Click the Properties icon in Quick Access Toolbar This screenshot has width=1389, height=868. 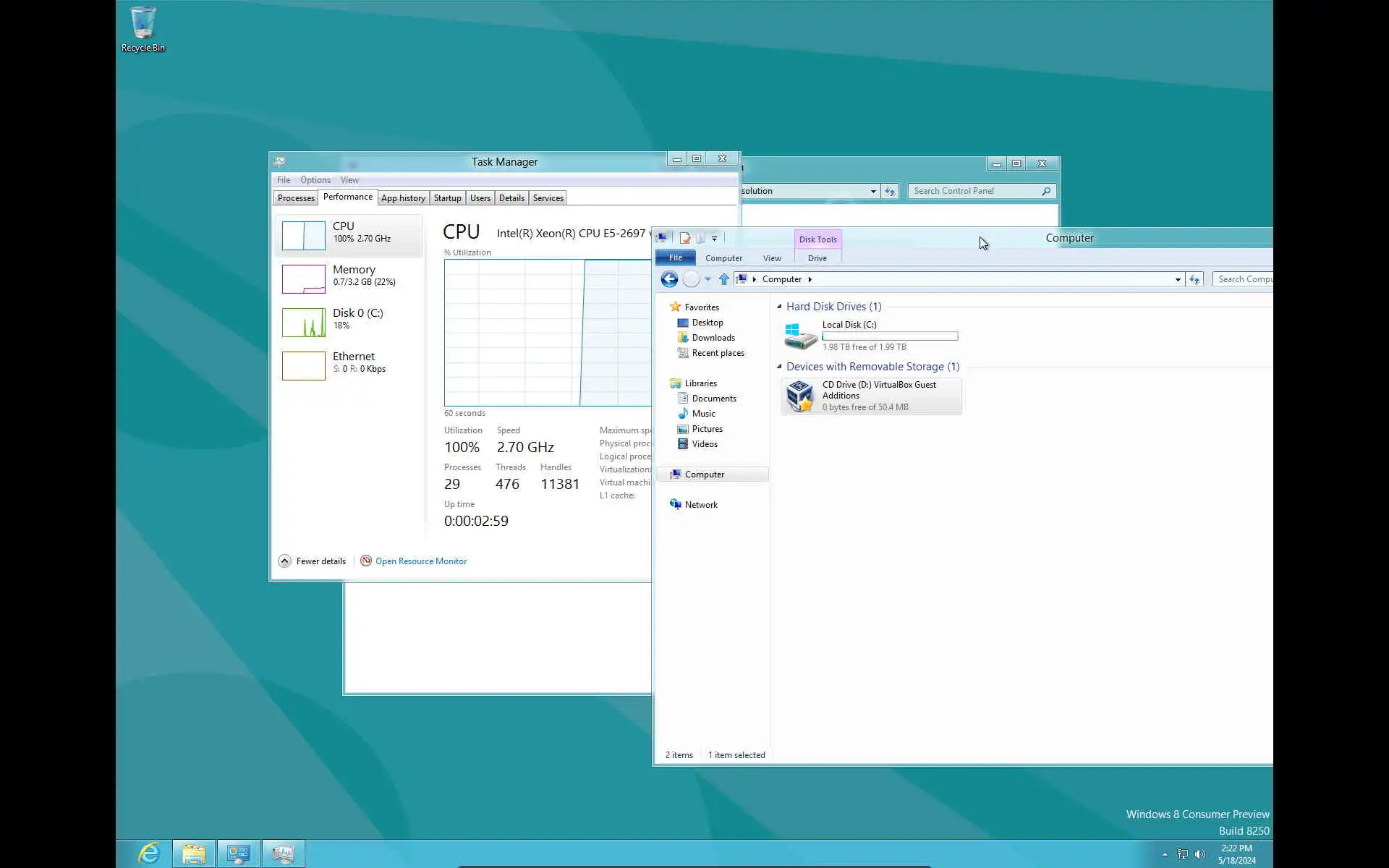684,238
